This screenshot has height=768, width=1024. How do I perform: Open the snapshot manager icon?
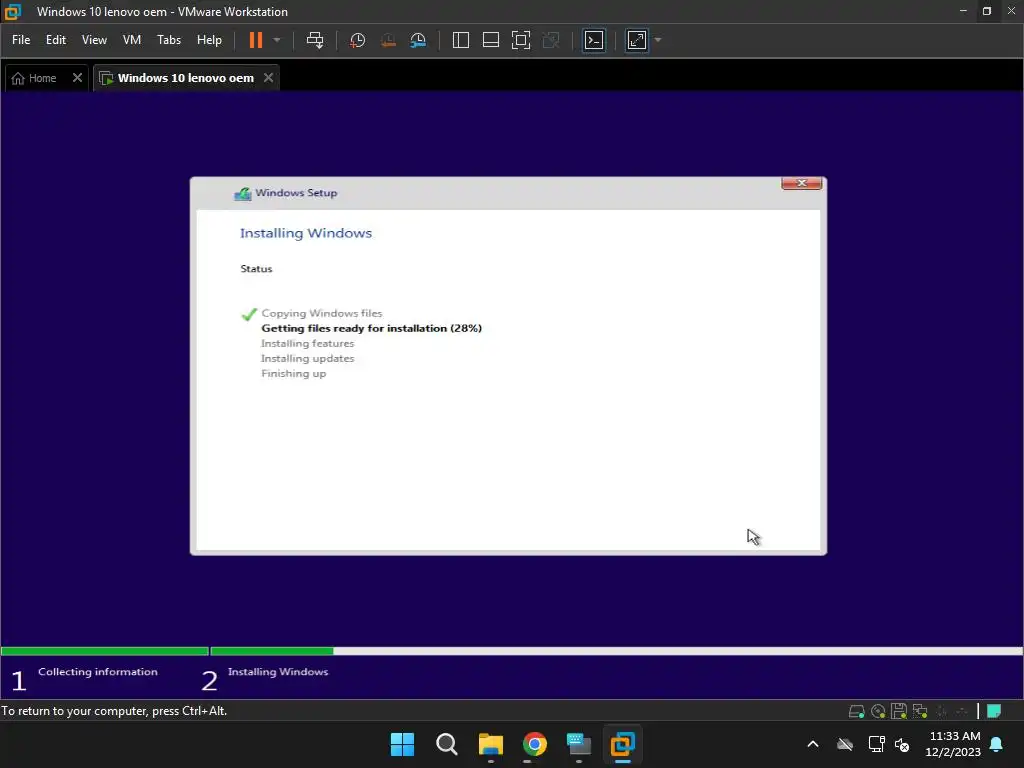click(418, 40)
